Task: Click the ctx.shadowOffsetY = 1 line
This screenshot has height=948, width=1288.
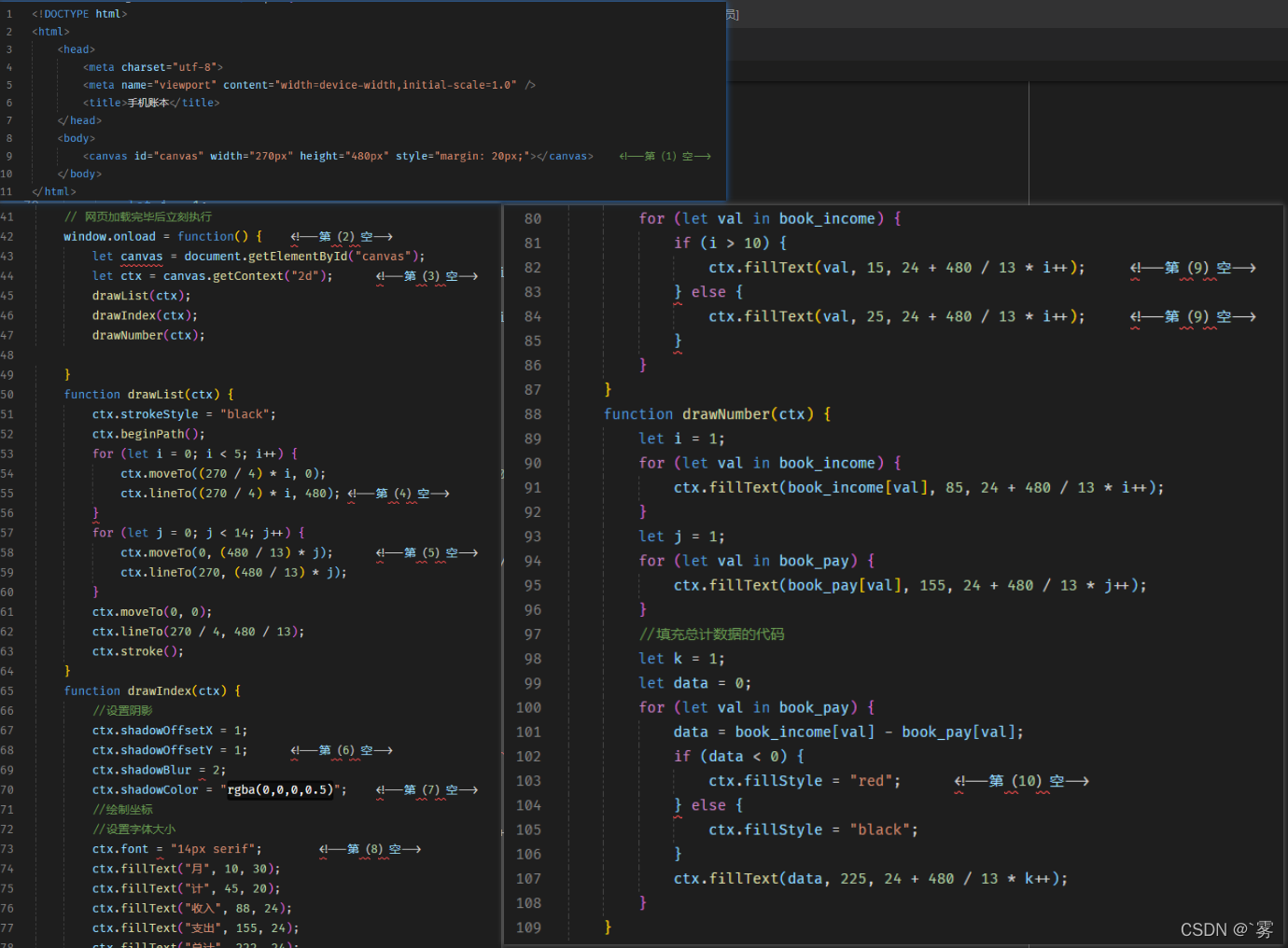Action: 170,749
